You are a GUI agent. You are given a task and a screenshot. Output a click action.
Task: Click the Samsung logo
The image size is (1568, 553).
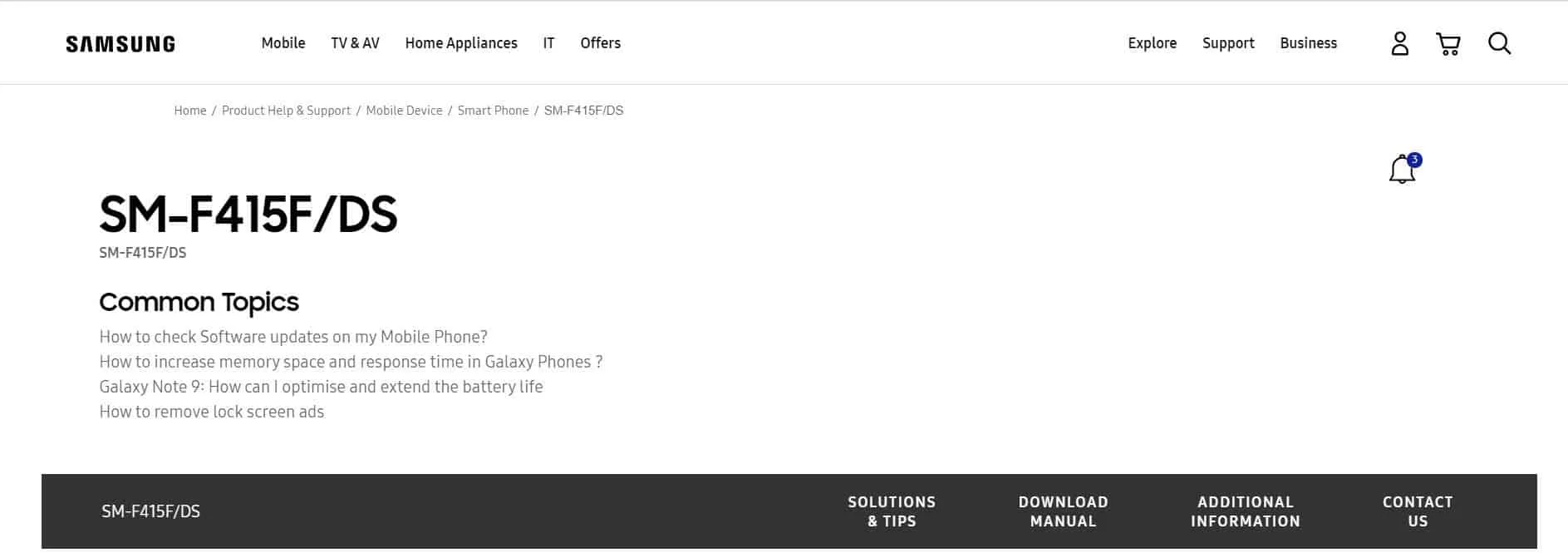pyautogui.click(x=120, y=44)
